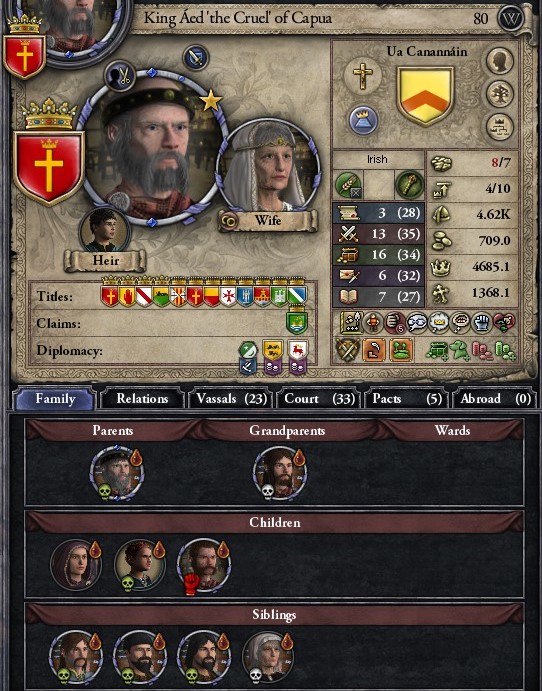This screenshot has width=542, height=691.
Task: Click the Ua Canannáin dynasty shield
Action: [425, 95]
